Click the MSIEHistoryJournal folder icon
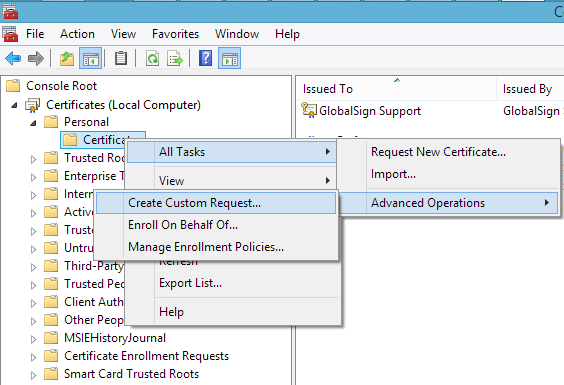 click(51, 338)
